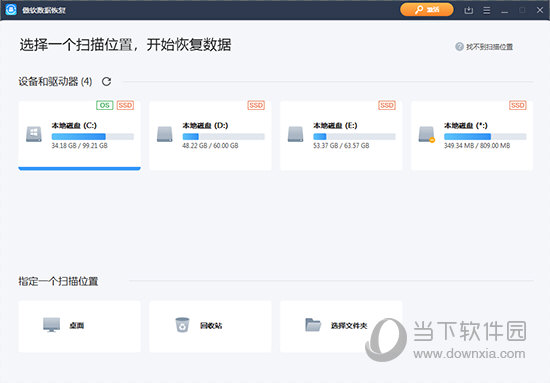Click the '指定一个扫描位置' heading
Image resolution: width=550 pixels, height=383 pixels.
coord(58,281)
